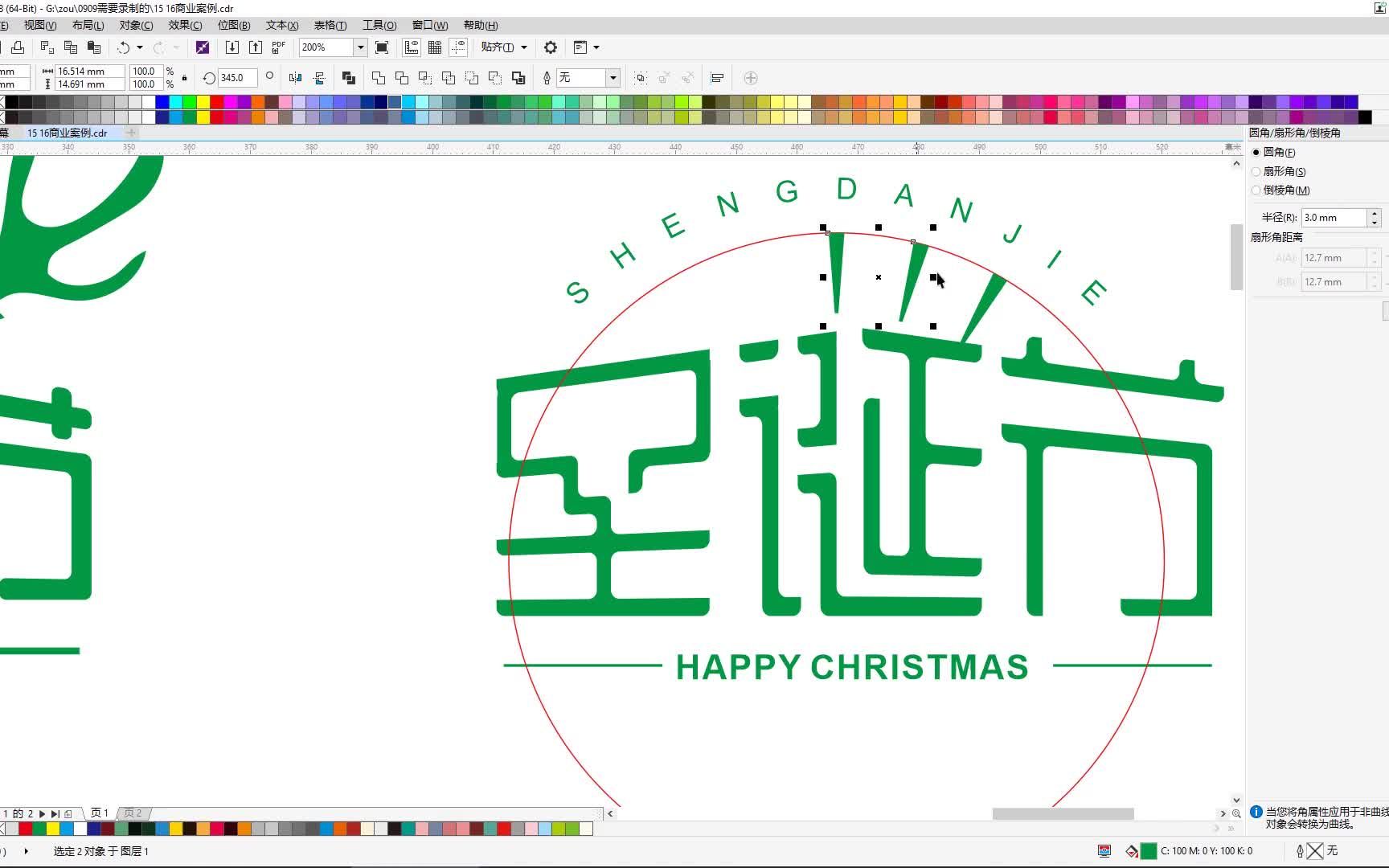Select the 倒棱角(M) radio button
The image size is (1389, 868).
[x=1256, y=190]
